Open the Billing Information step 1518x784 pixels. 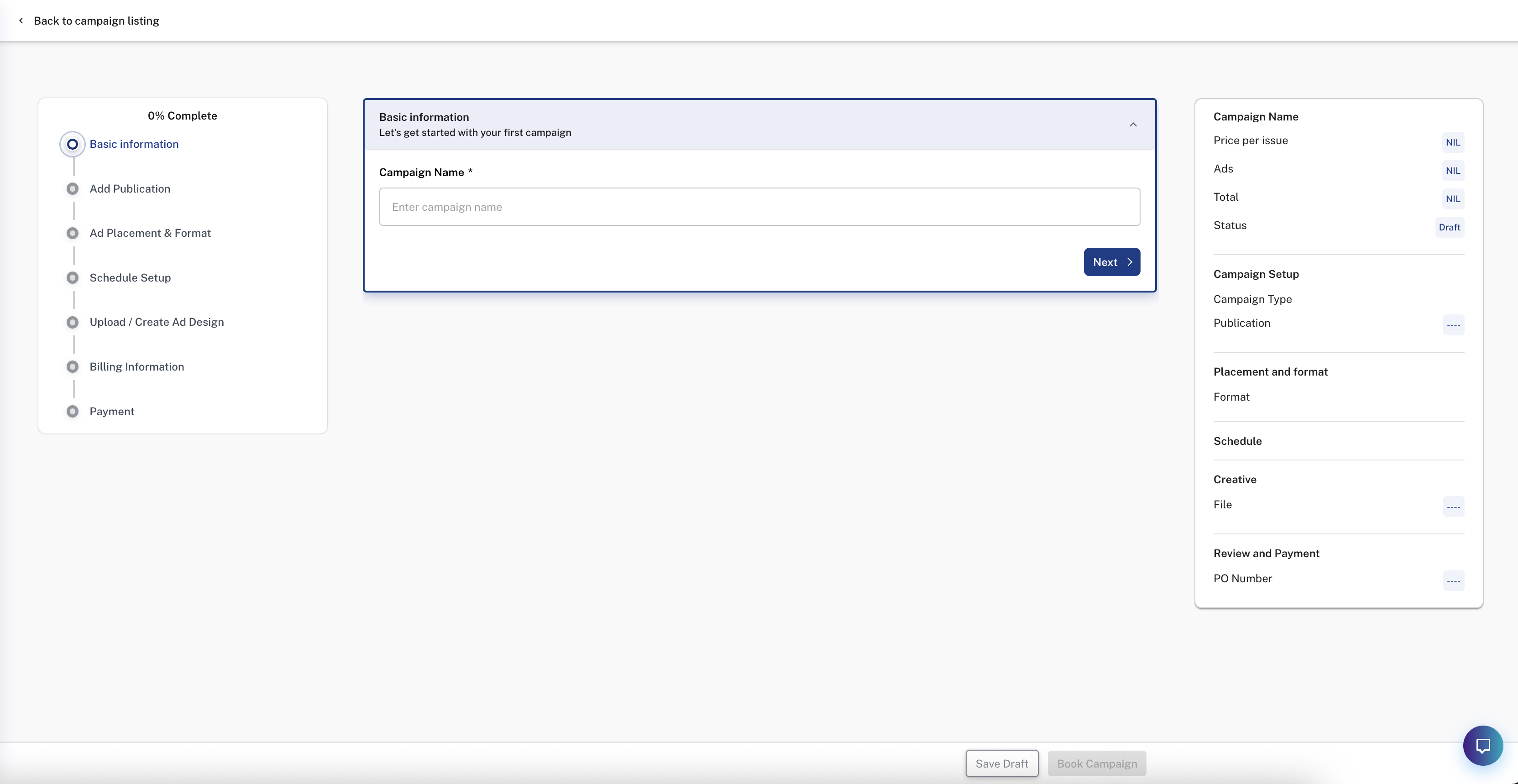137,367
